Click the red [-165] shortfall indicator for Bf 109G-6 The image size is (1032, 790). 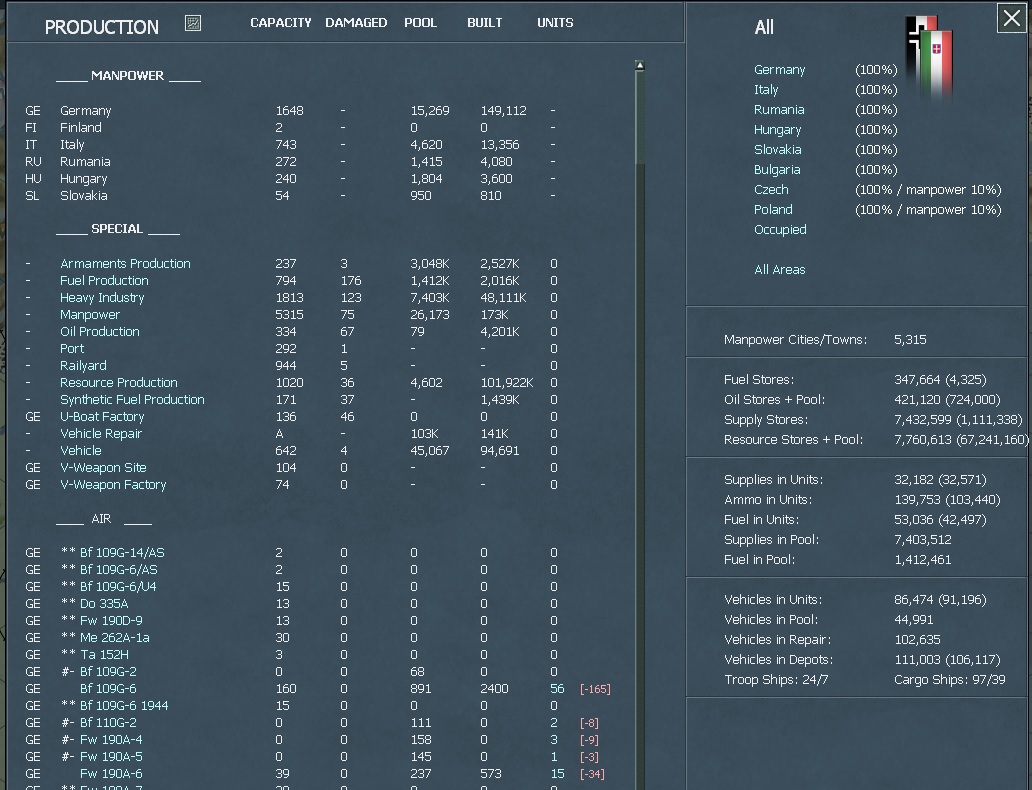click(x=597, y=688)
